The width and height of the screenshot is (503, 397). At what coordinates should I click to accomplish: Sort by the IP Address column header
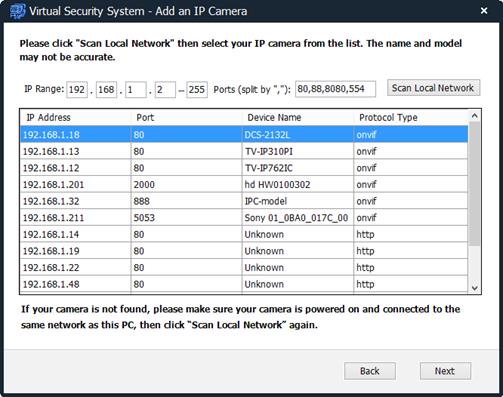click(x=75, y=117)
